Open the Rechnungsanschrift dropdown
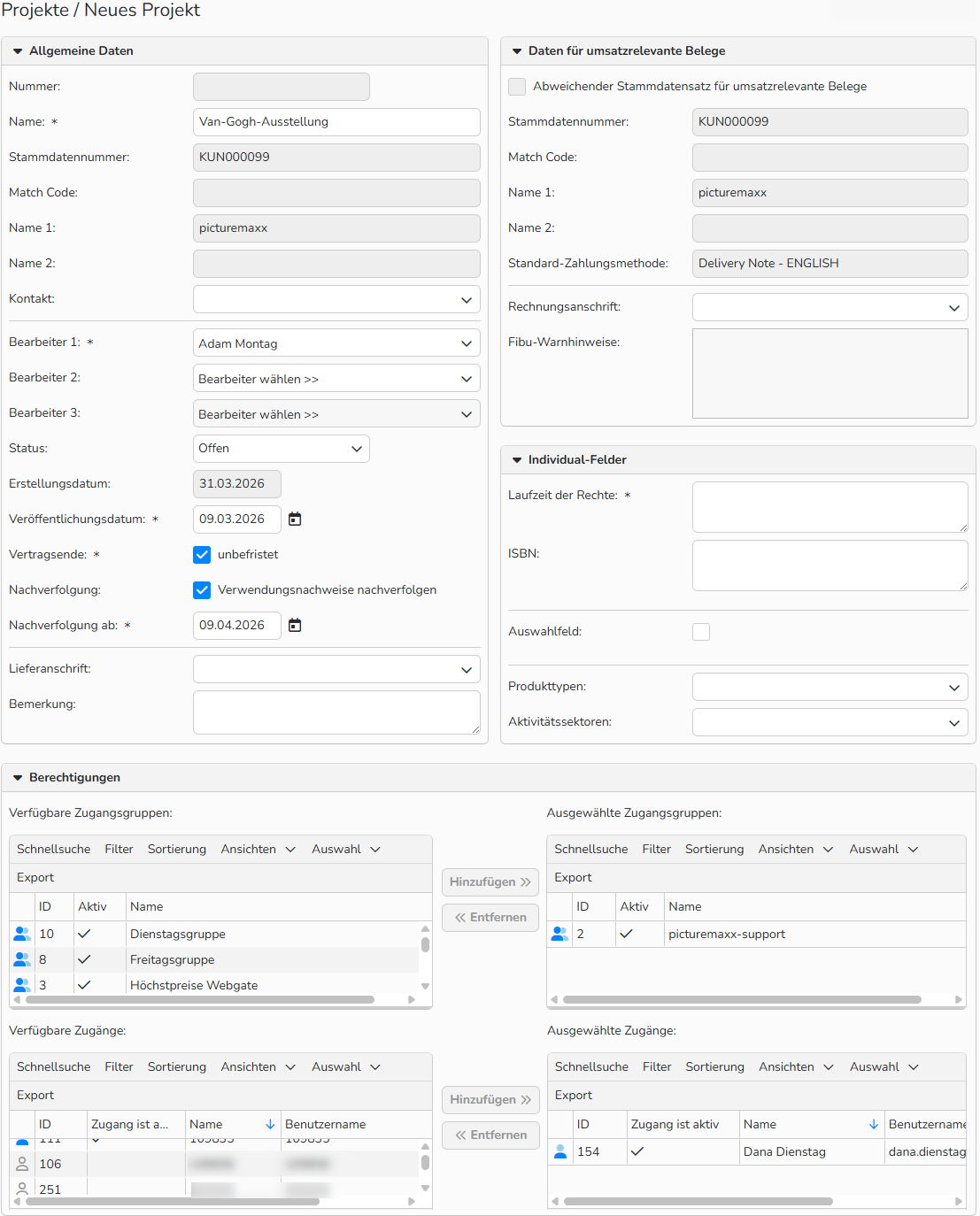 click(x=830, y=307)
